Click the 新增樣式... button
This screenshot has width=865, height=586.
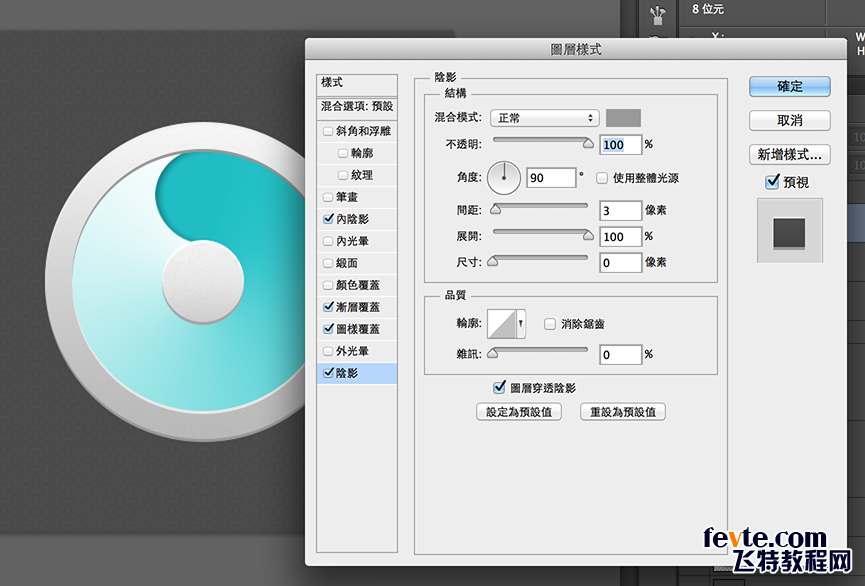pos(789,155)
